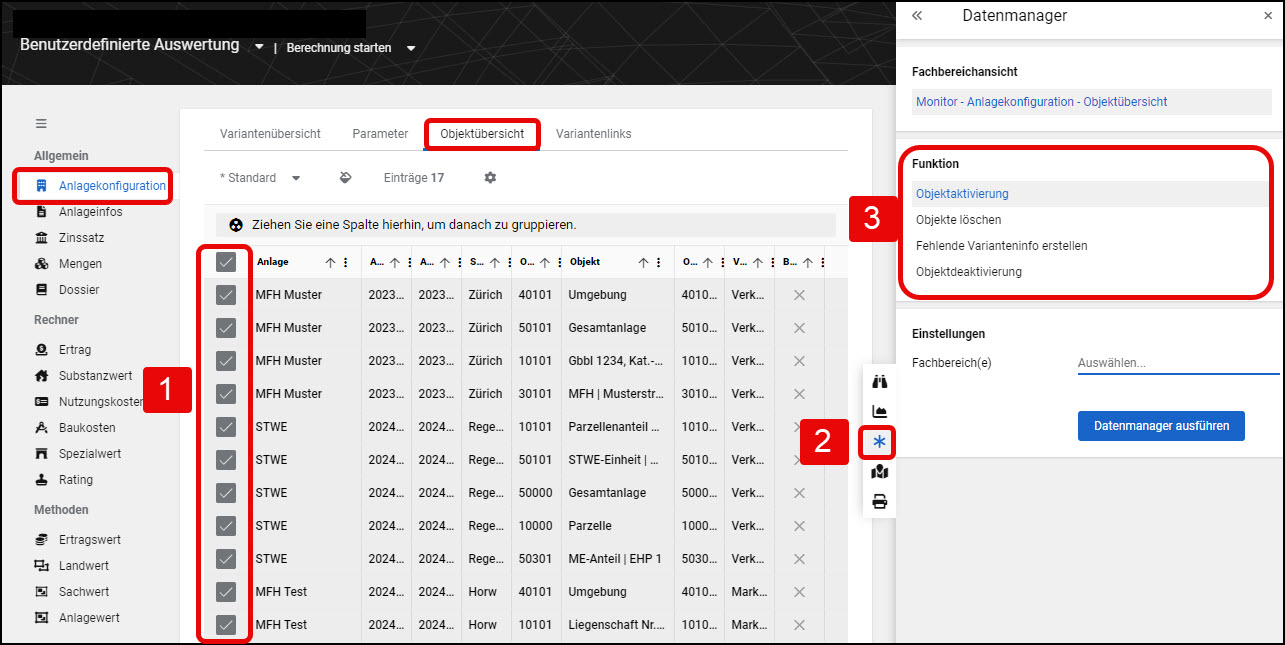1285x645 pixels.
Task: Toggle the select-all header checkbox
Action: coord(226,262)
